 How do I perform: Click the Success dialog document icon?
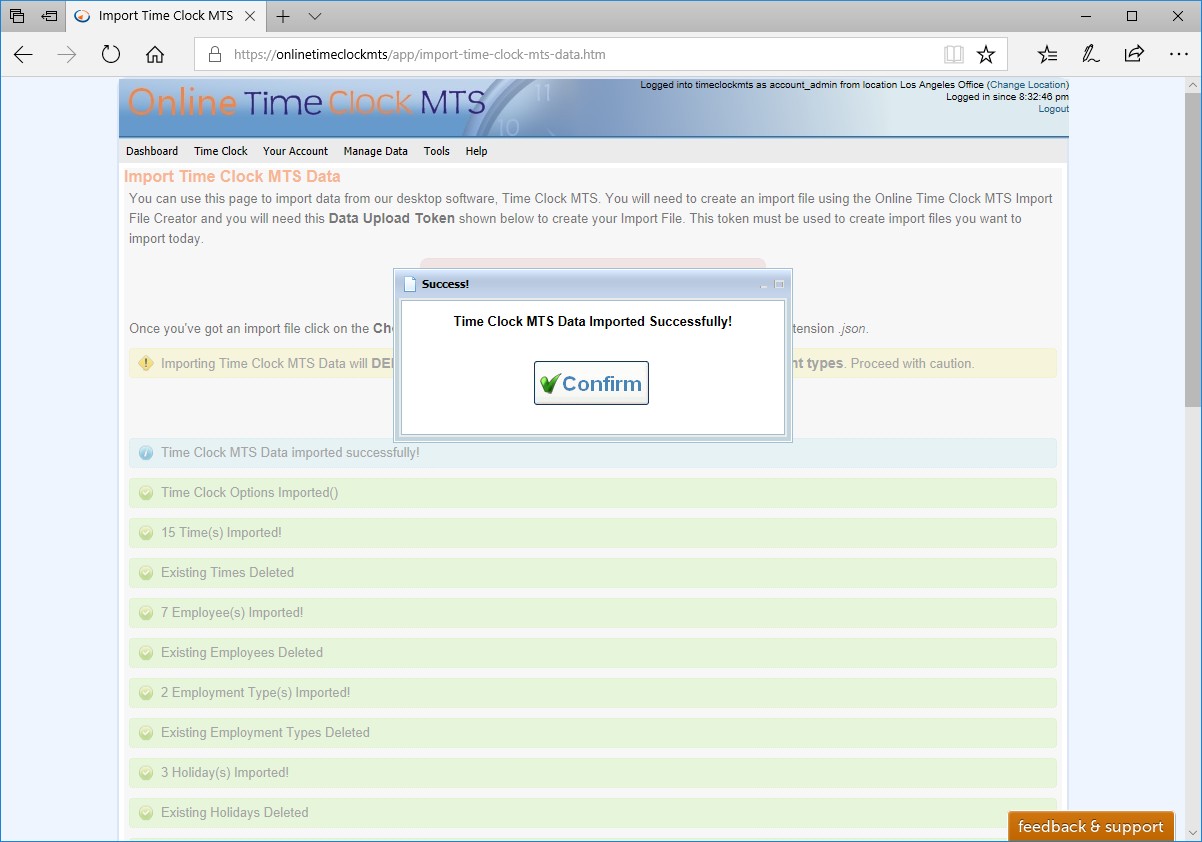410,284
